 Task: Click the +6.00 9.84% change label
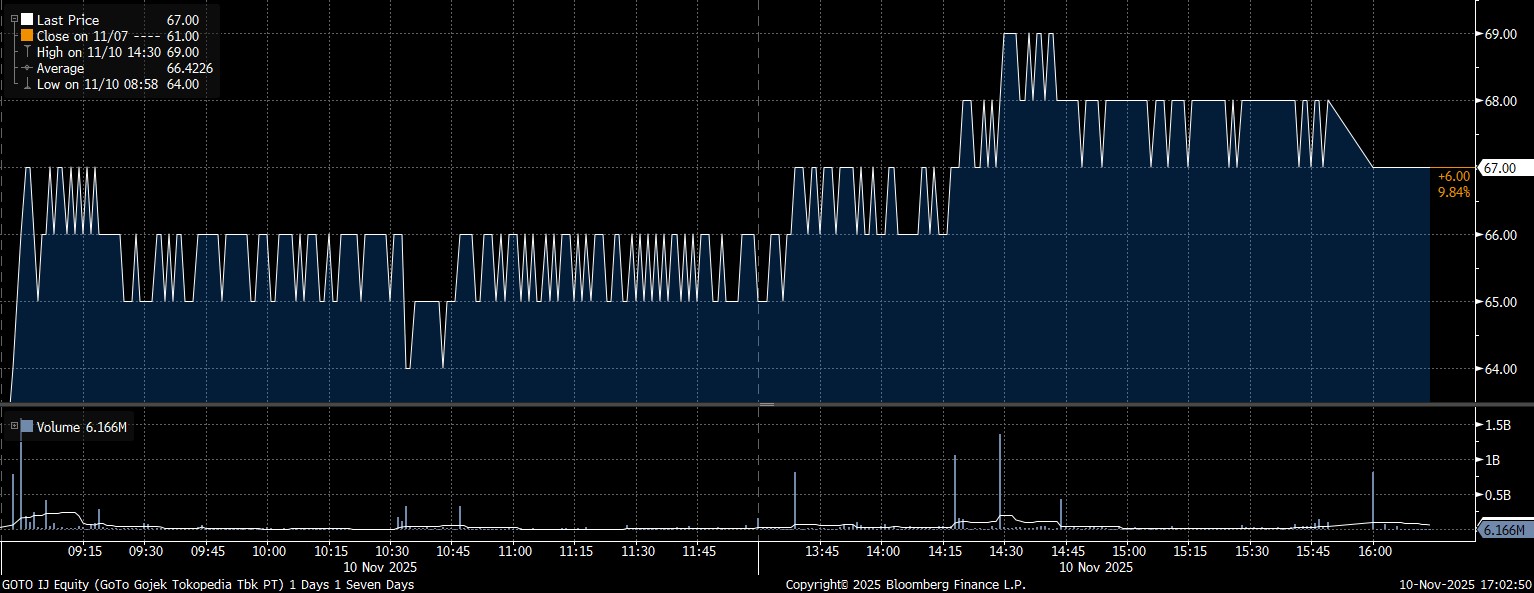(x=1453, y=184)
